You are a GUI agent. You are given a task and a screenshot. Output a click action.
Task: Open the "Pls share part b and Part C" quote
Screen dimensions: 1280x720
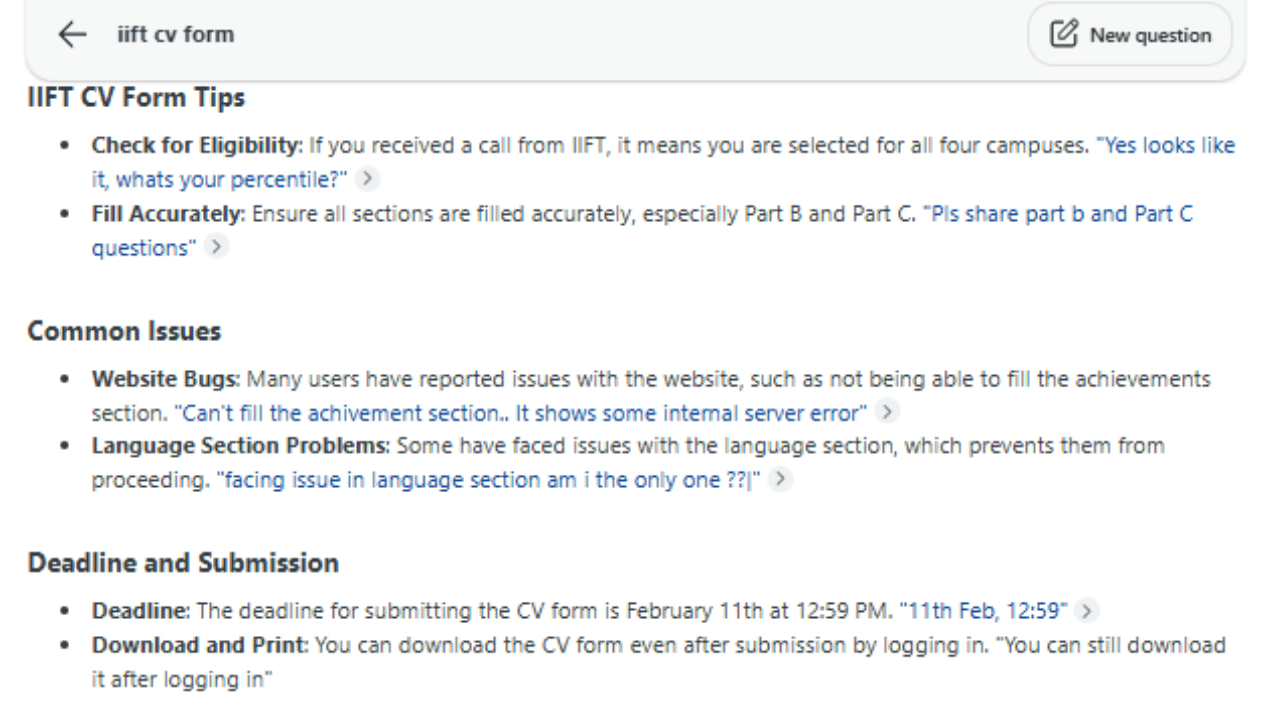pyautogui.click(x=1058, y=215)
